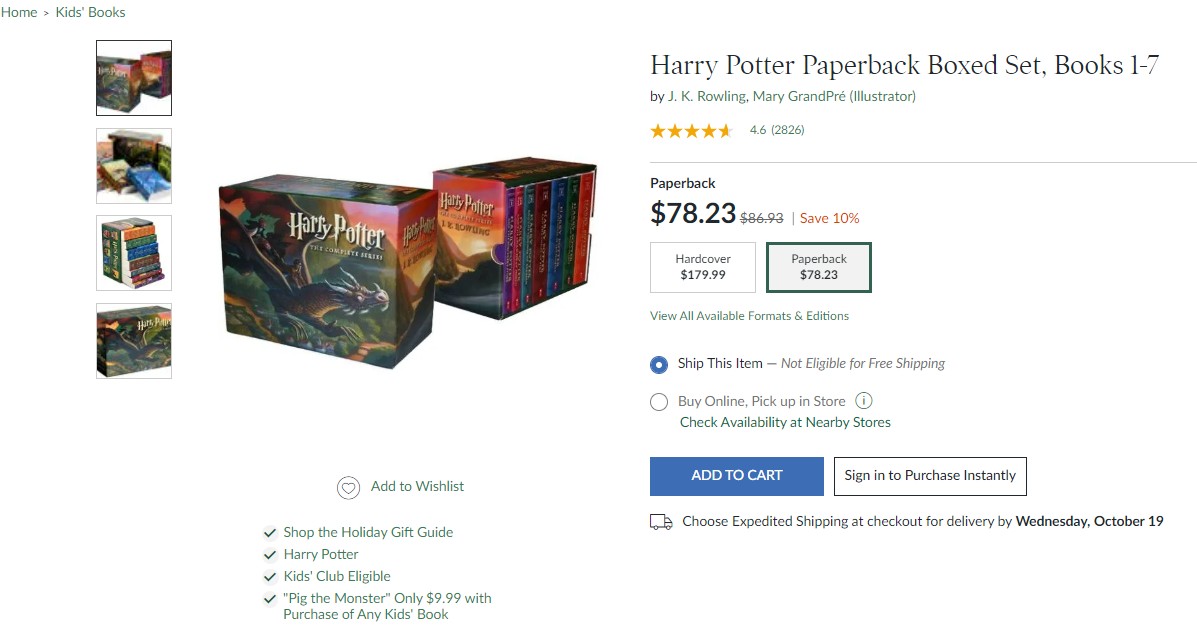View the second boxed set thumbnail
The image size is (1197, 635).
point(134,166)
